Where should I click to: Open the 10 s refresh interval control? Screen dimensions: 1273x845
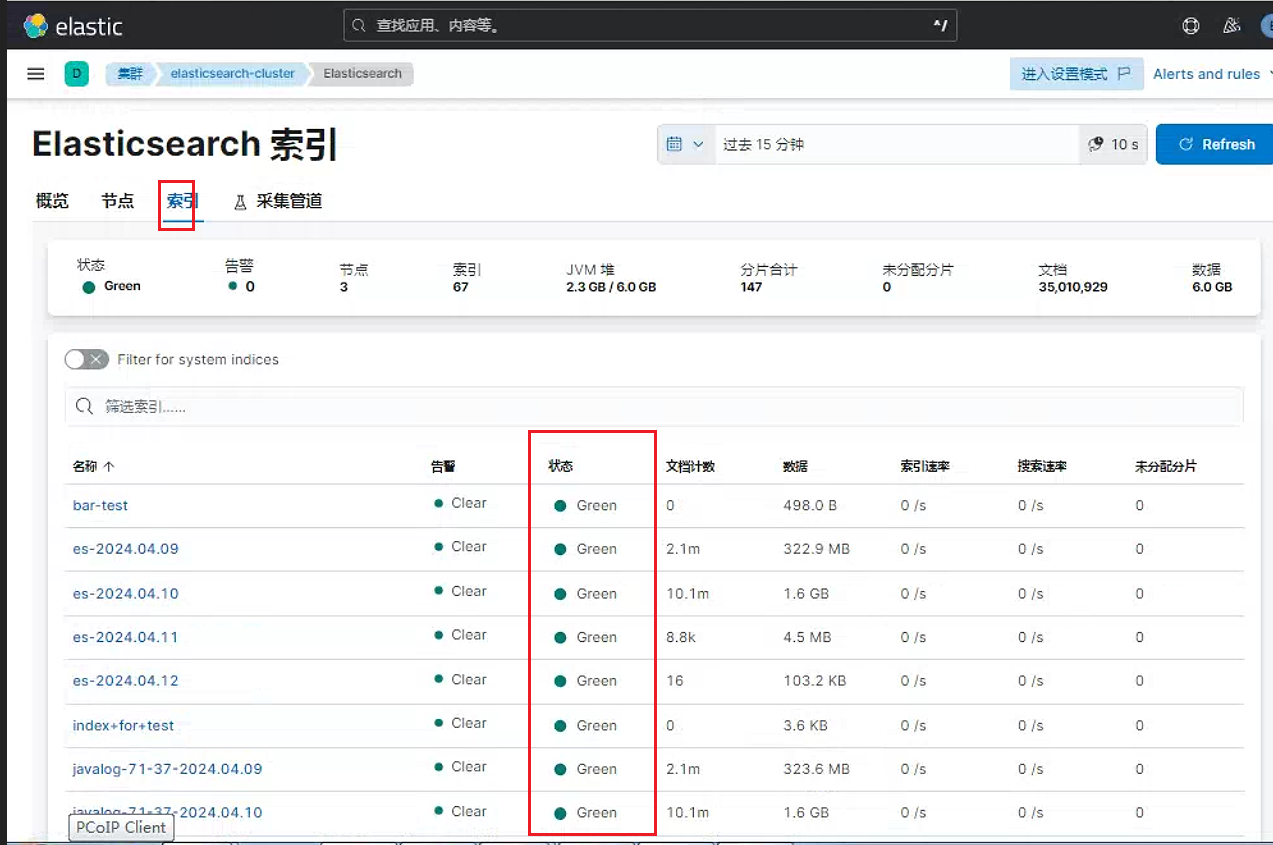(1113, 144)
